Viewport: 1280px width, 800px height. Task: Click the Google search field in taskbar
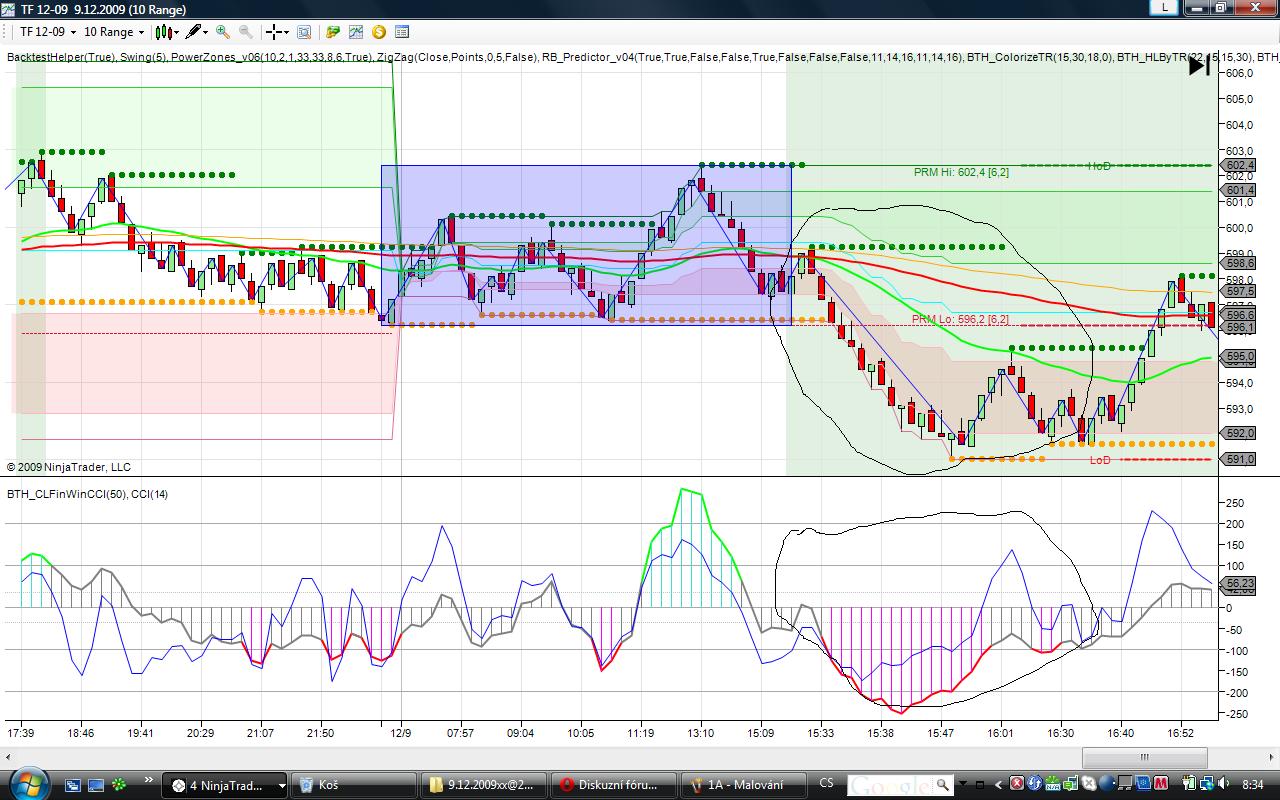coord(890,785)
